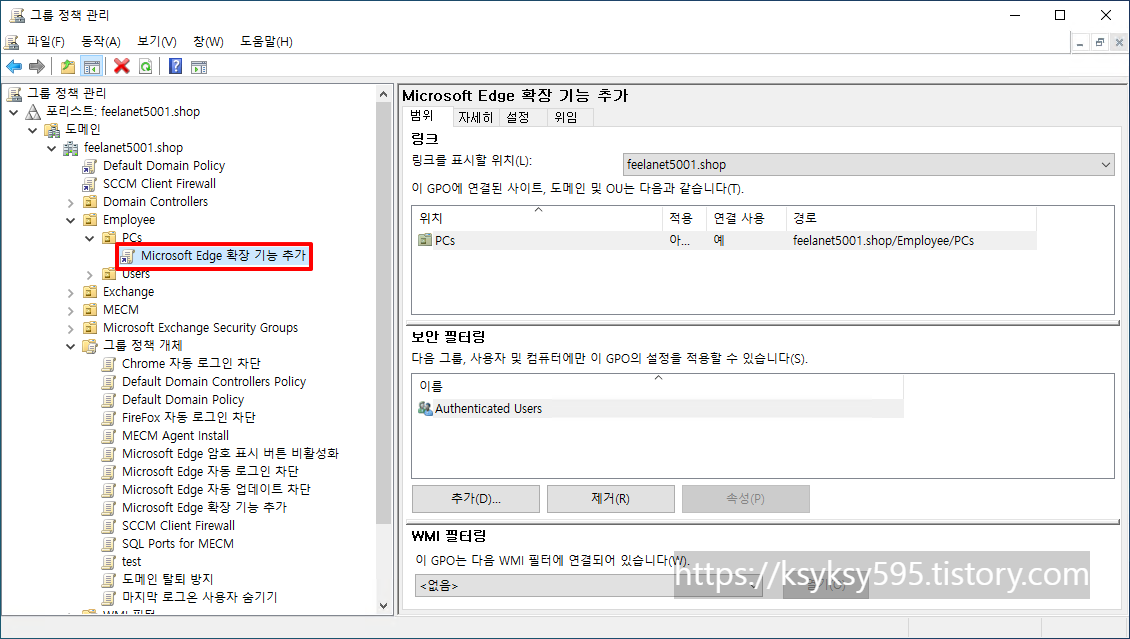Select the SCCM Client Firewall link under feelanet5001.shop
The width and height of the screenshot is (1130, 639).
[x=159, y=184]
